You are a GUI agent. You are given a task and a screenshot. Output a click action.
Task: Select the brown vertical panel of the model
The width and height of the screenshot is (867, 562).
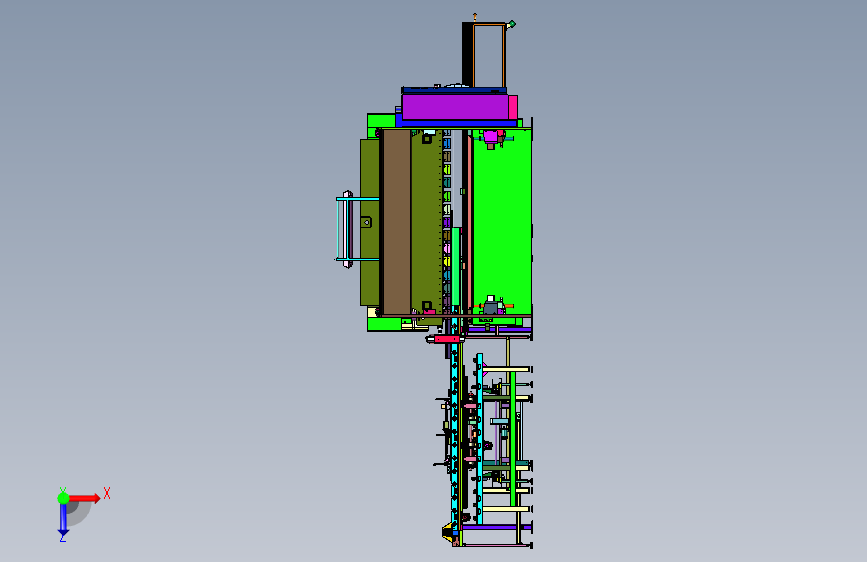[396, 222]
